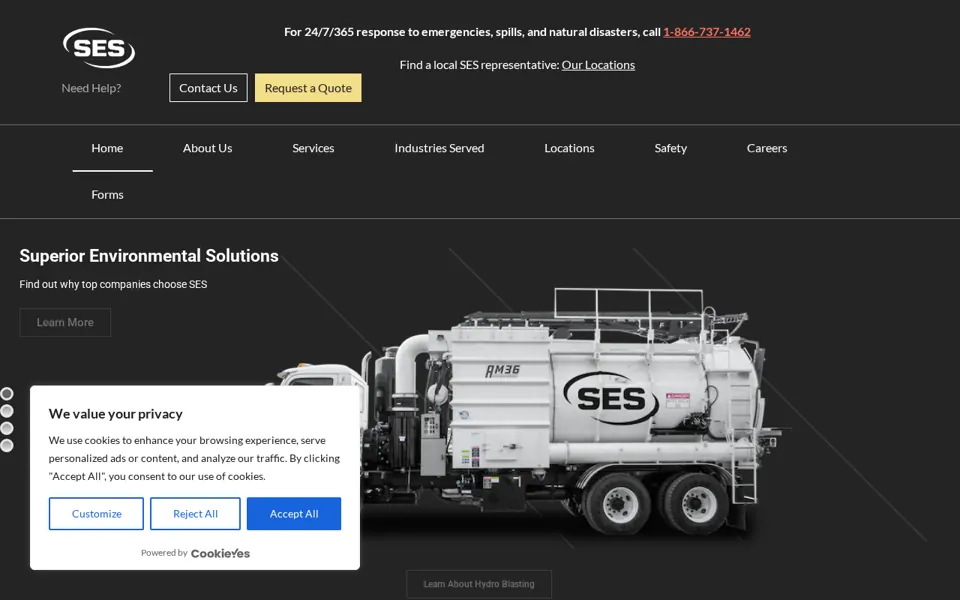Open the Safety menu item
The width and height of the screenshot is (960, 600).
[x=670, y=148]
